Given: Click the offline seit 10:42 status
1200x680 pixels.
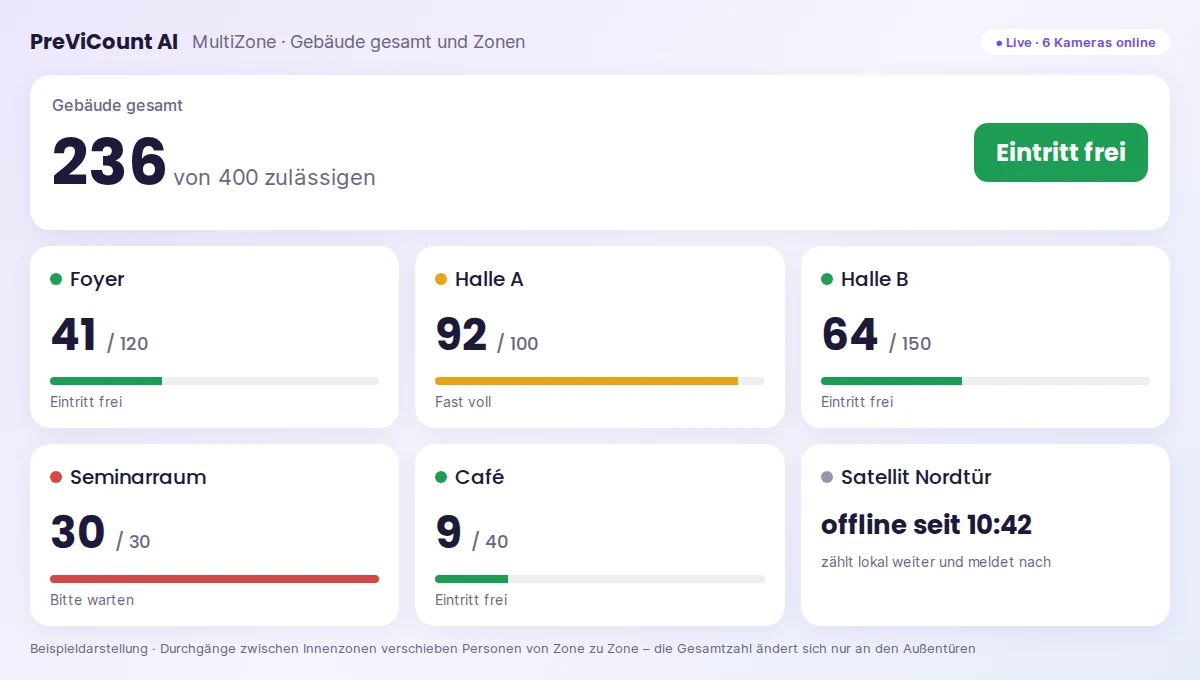Looking at the screenshot, I should click(x=926, y=524).
